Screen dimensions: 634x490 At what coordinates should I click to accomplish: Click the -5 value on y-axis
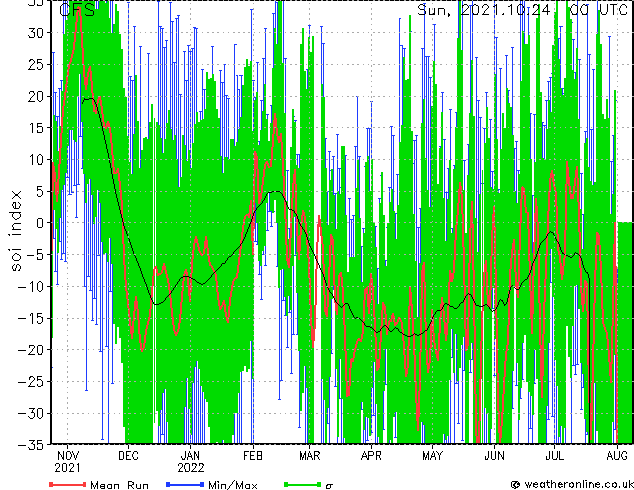(x=35, y=255)
